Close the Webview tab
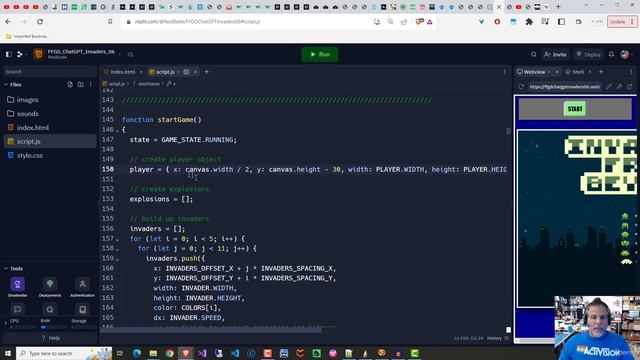Screen dimensions: 640x360 click(x=557, y=72)
